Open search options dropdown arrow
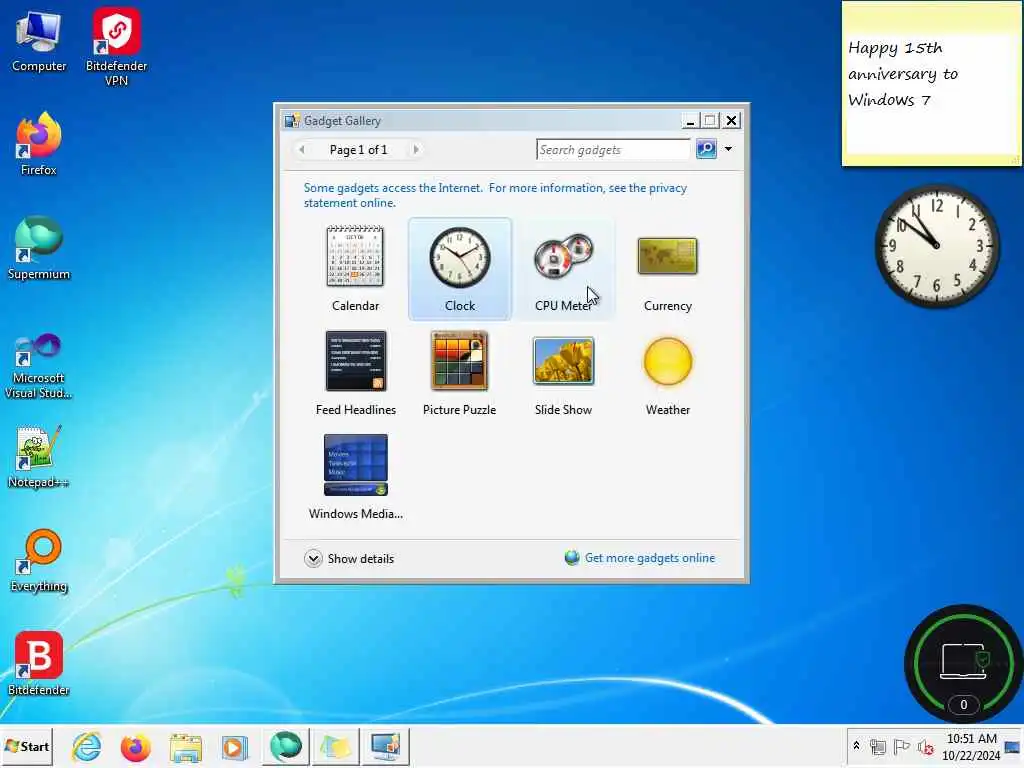 [728, 149]
